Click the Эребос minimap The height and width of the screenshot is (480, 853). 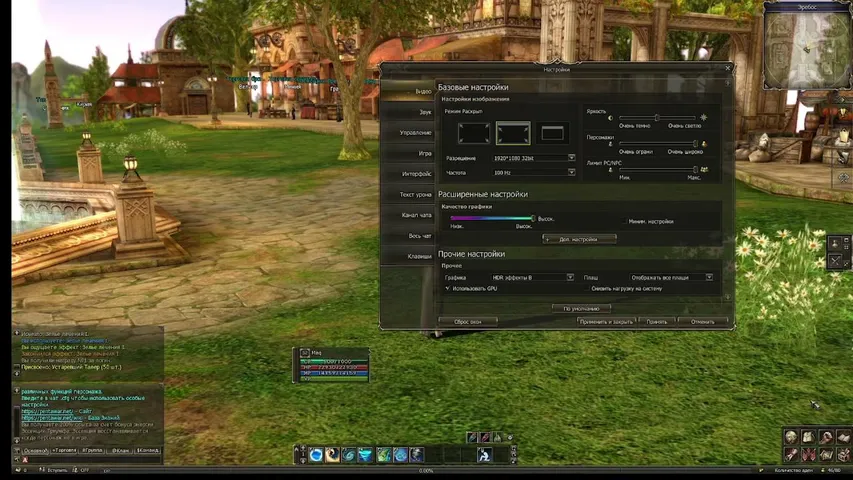807,50
